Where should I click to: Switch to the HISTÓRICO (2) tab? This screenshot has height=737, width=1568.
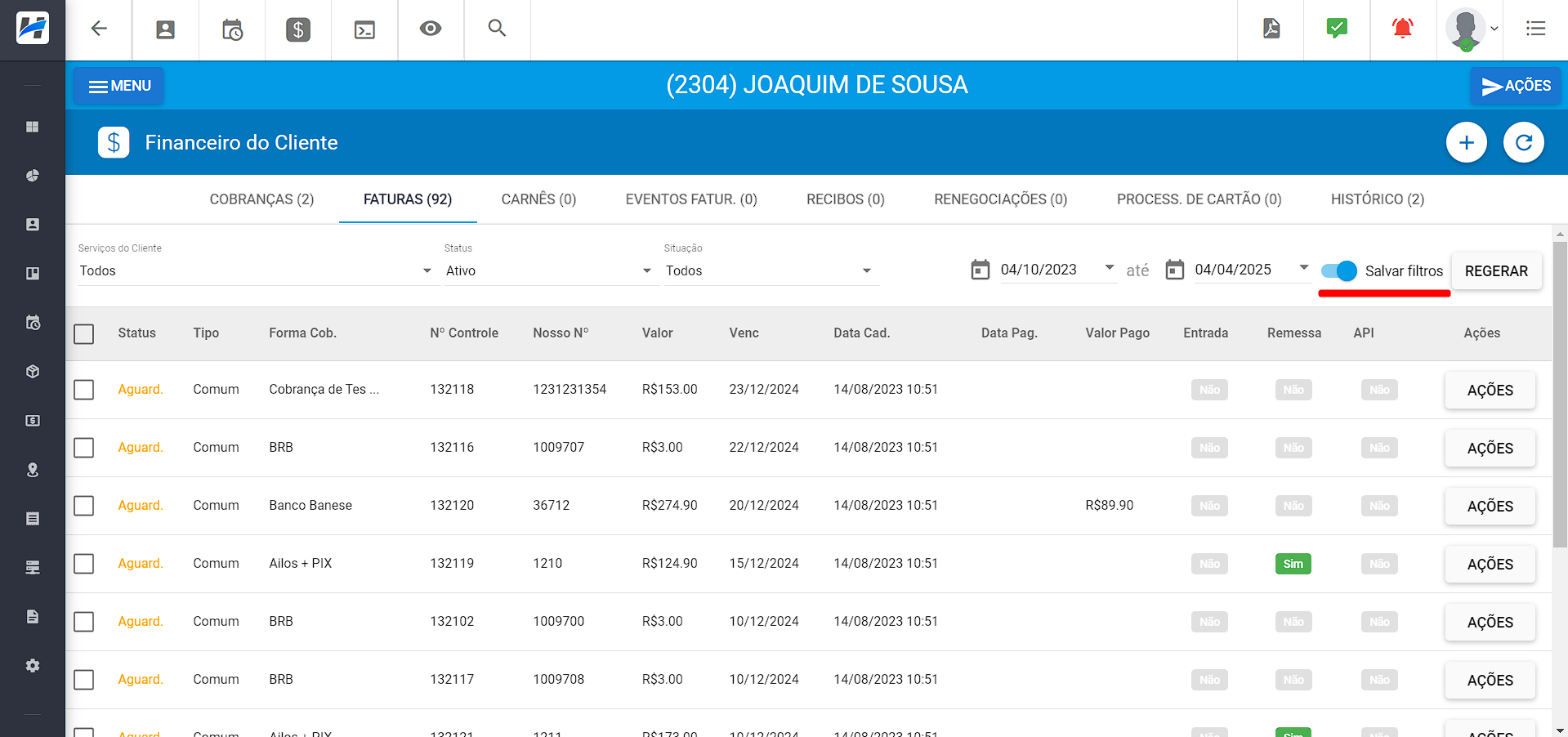1378,199
